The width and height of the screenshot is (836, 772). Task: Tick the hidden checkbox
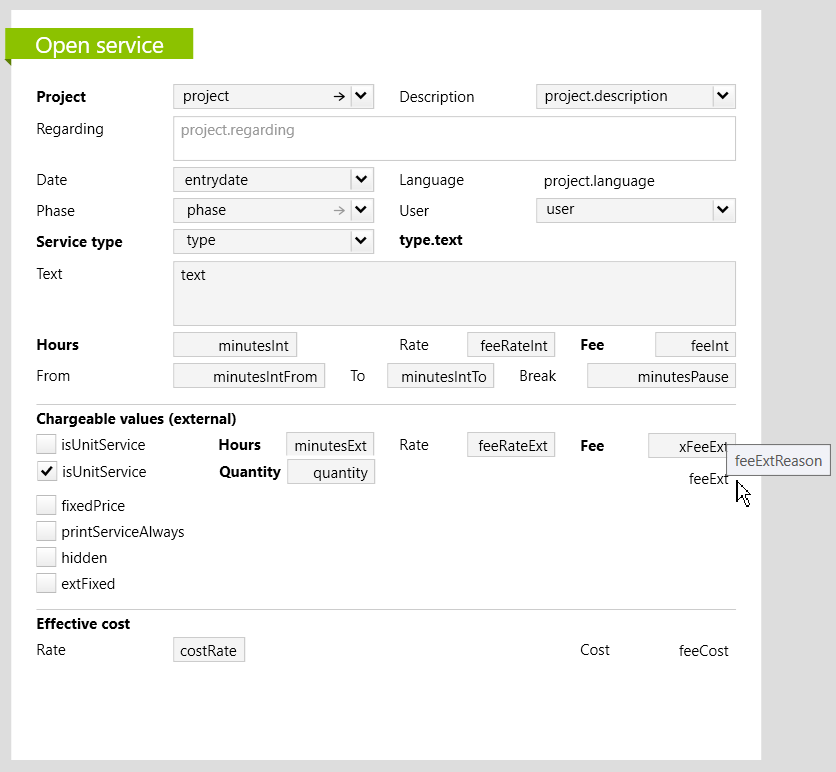coord(47,558)
